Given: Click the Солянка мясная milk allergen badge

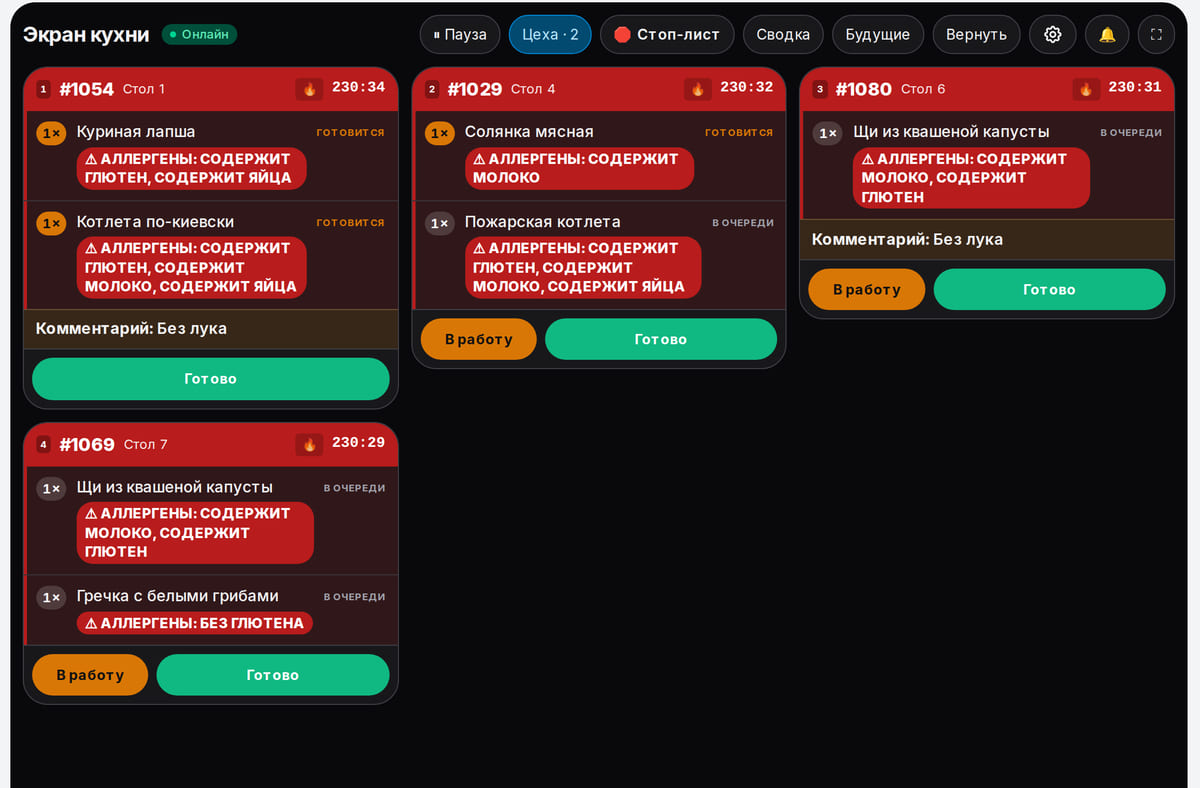Looking at the screenshot, I should (x=579, y=168).
